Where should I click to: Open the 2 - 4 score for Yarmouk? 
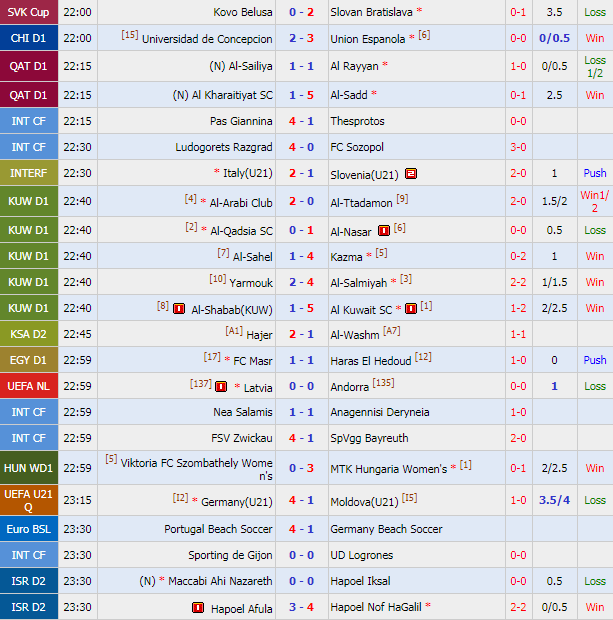click(301, 282)
